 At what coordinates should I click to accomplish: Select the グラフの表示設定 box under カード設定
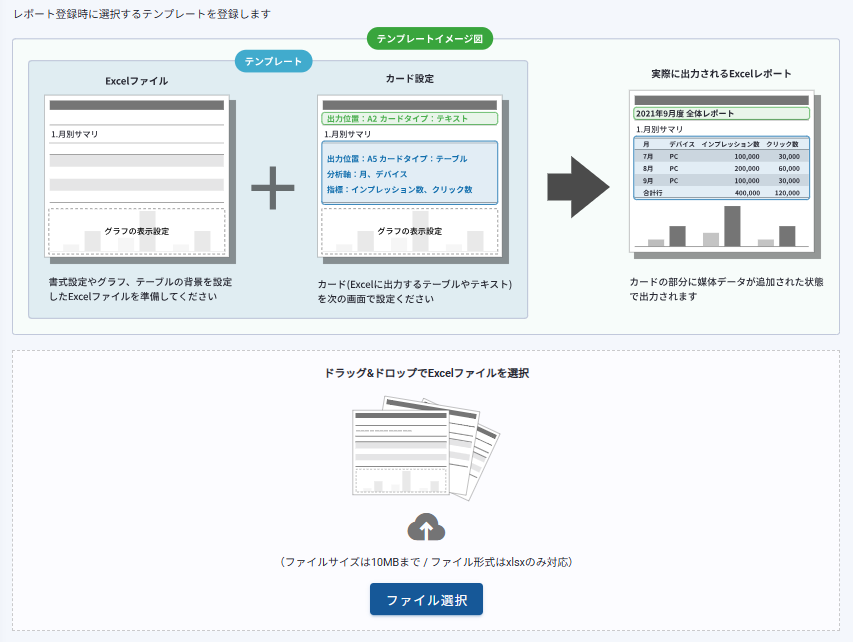tap(409, 231)
